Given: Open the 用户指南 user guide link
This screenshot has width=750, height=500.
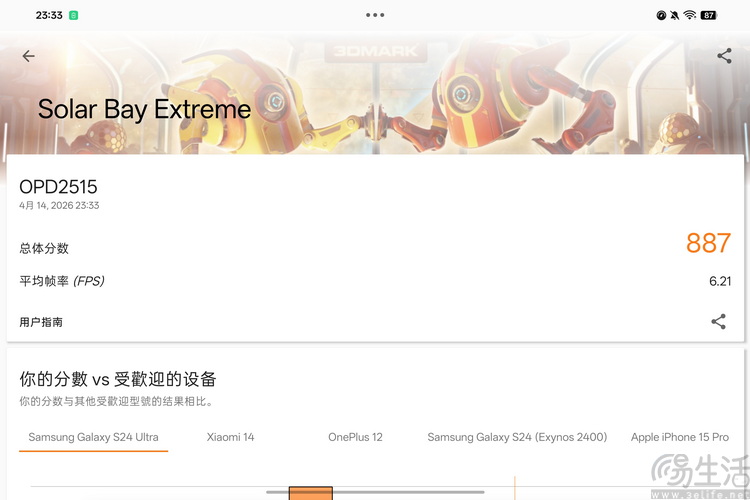Looking at the screenshot, I should (41, 322).
